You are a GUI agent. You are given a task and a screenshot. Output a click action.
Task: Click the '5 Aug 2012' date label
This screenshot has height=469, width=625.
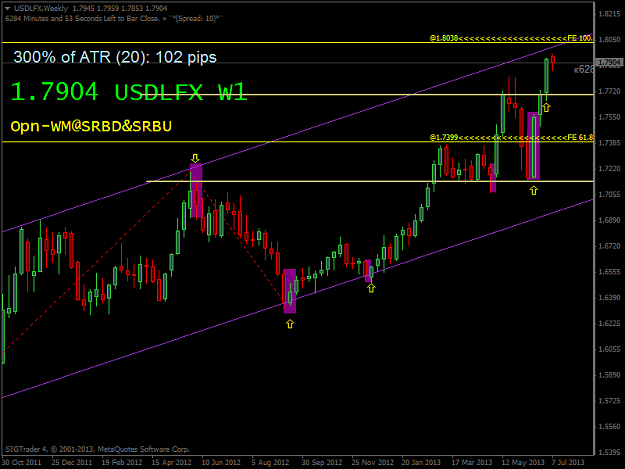click(270, 462)
